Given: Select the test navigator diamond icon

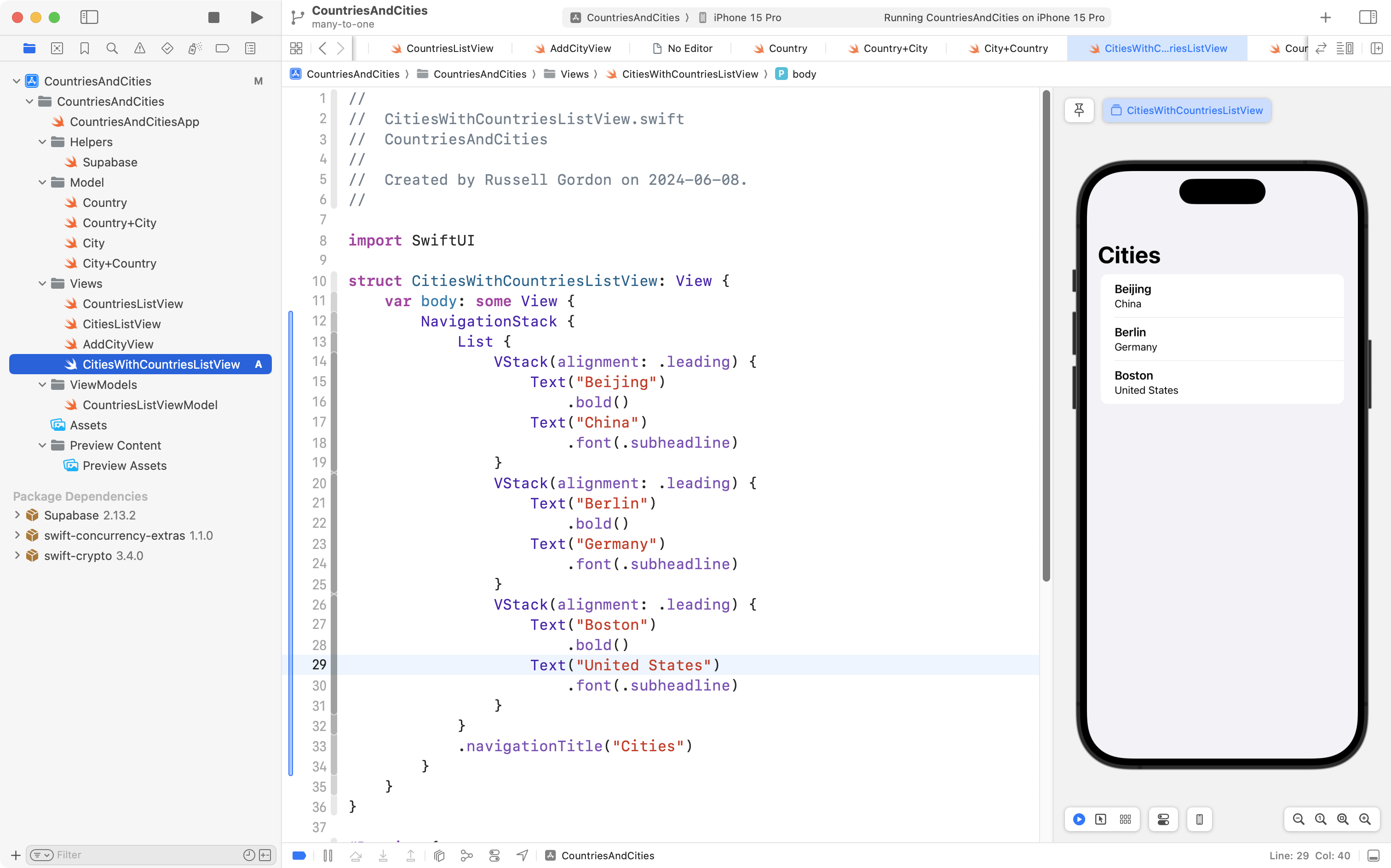Looking at the screenshot, I should [167, 48].
